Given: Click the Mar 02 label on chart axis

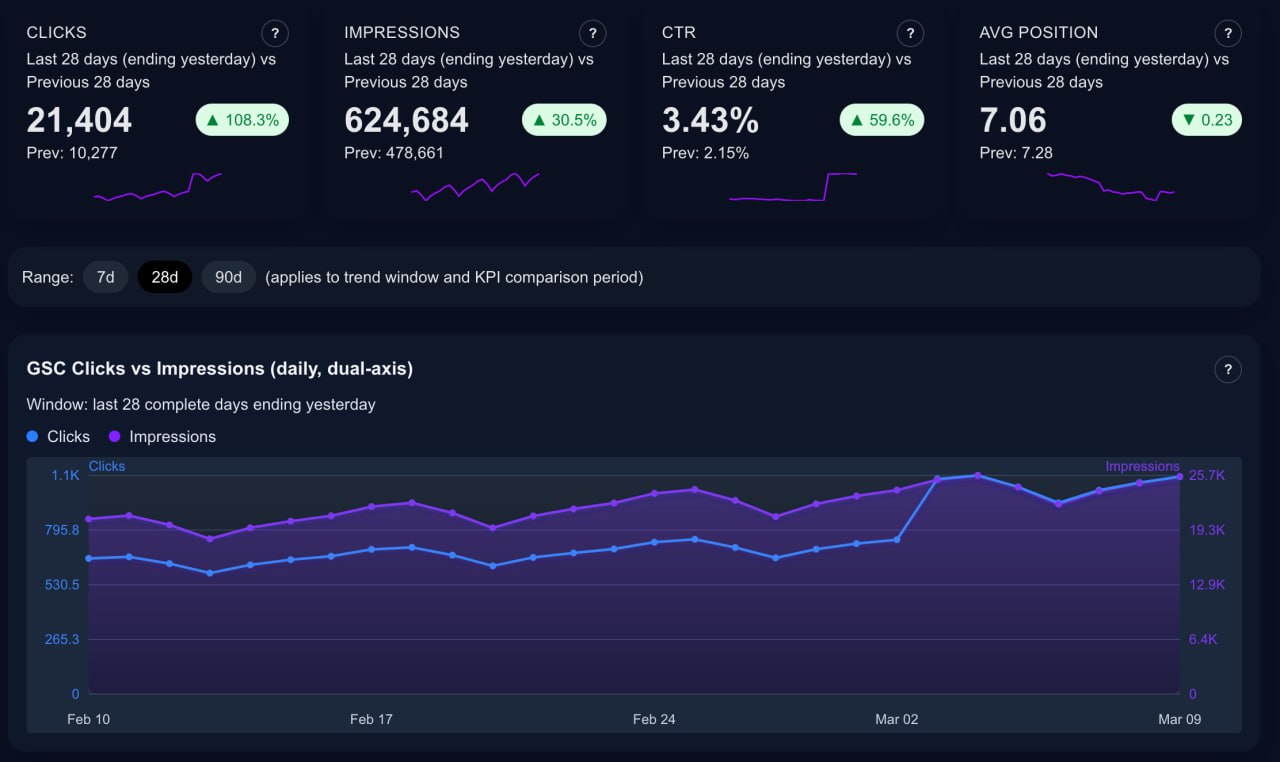Looking at the screenshot, I should click(896, 719).
